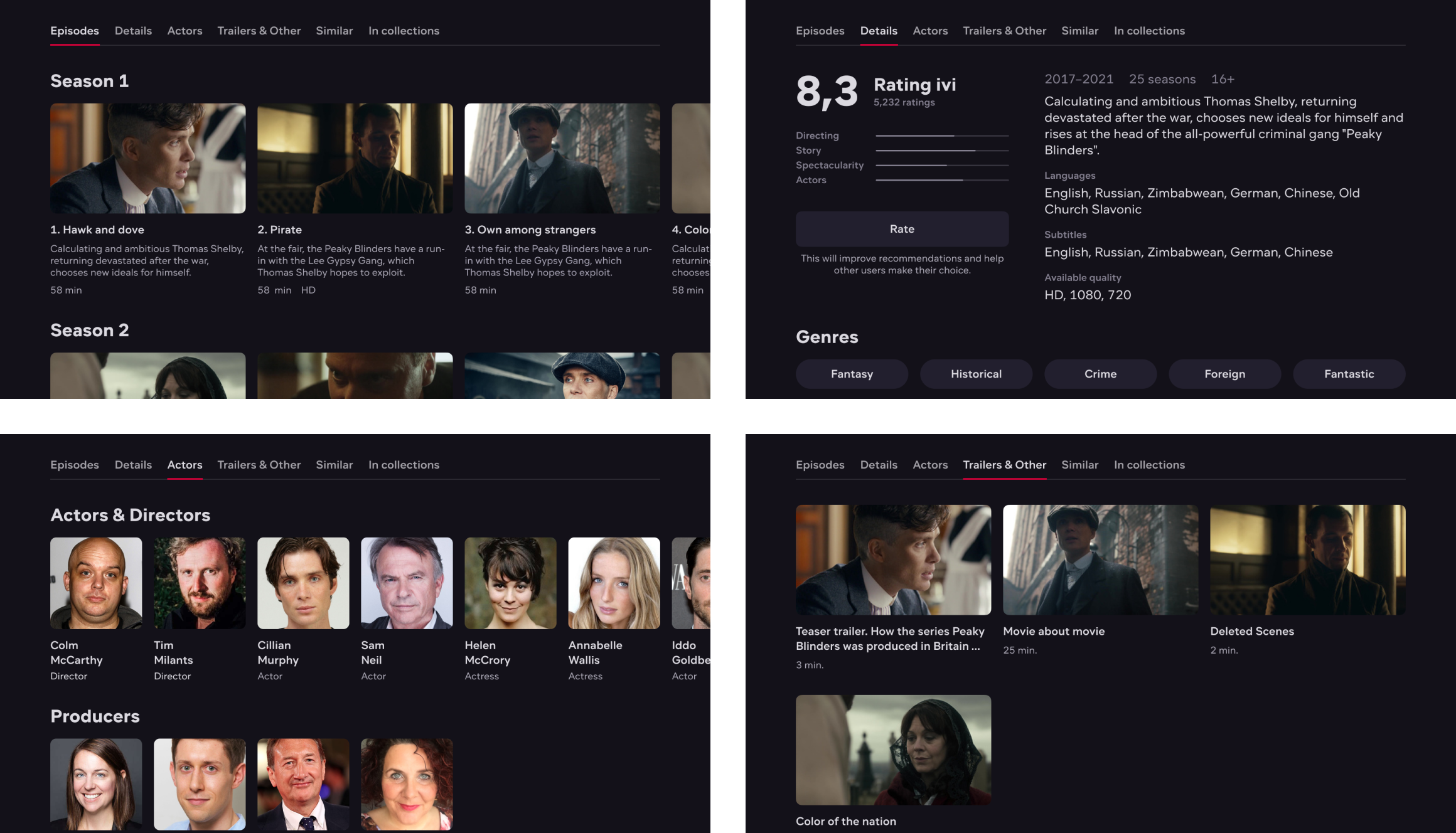Select the Foreign genre chip
Viewport: 1456px width, 833px height.
1224,374
